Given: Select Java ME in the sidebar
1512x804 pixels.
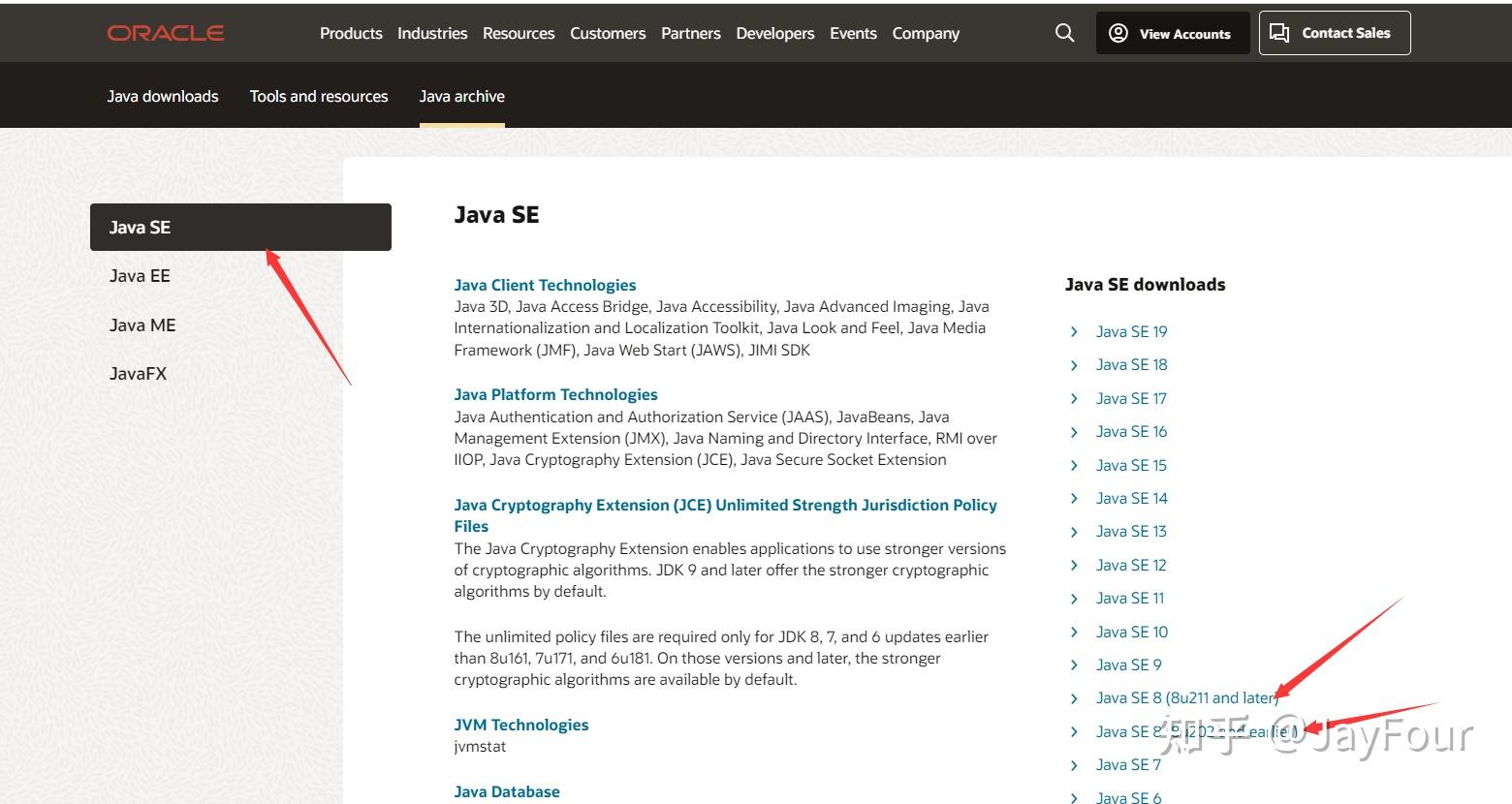Looking at the screenshot, I should 142,325.
